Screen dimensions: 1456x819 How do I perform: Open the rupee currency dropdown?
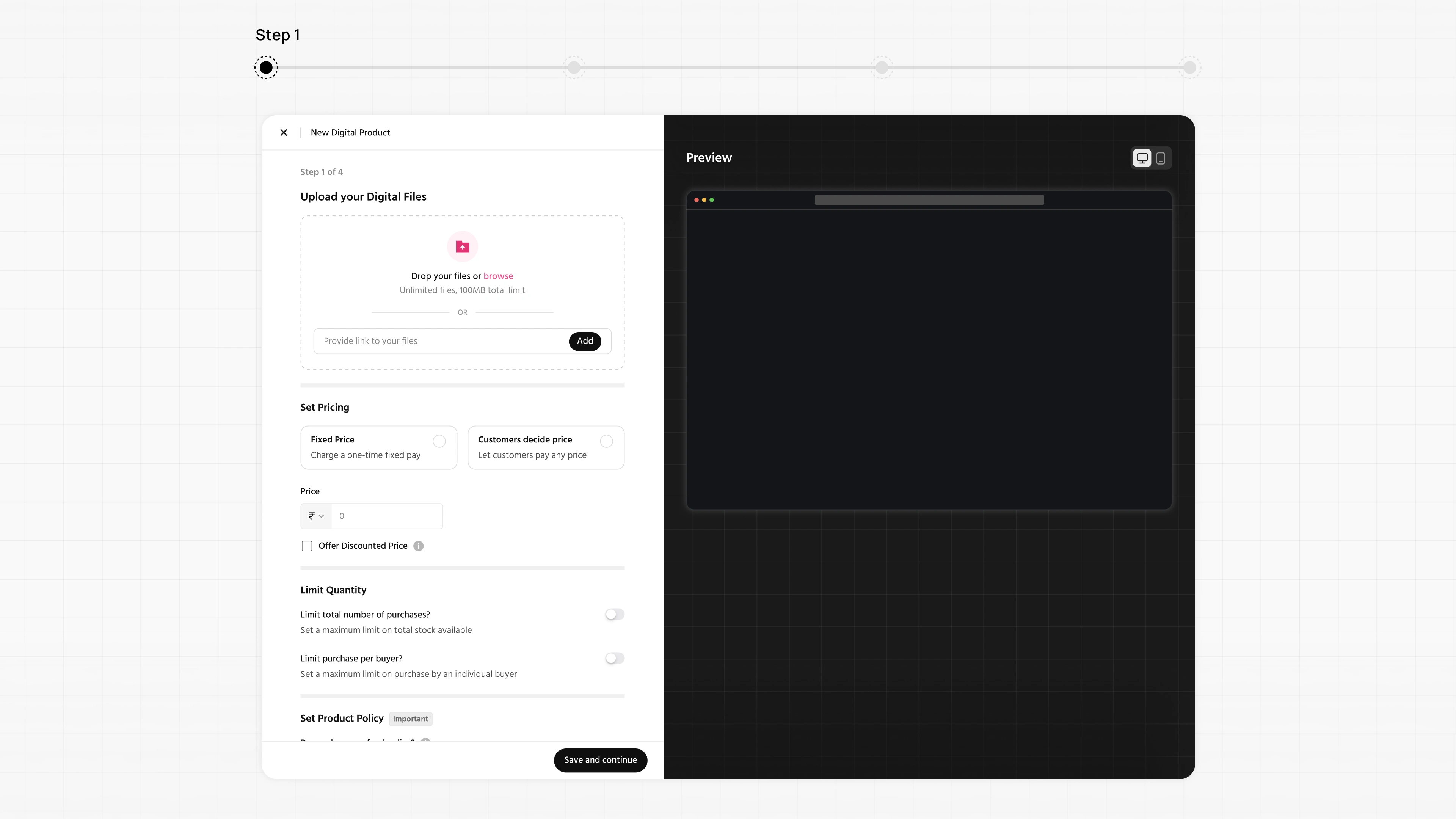[316, 516]
